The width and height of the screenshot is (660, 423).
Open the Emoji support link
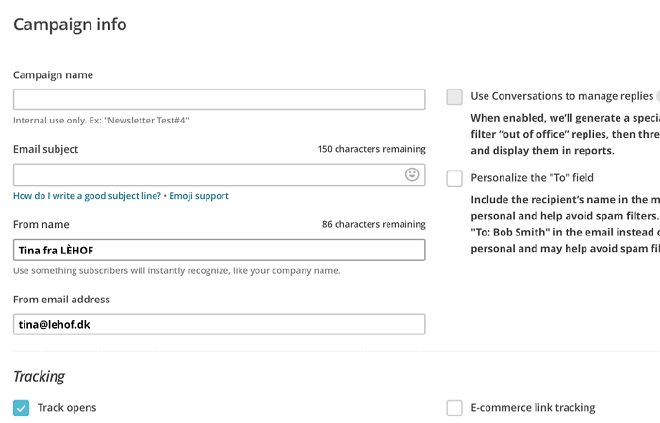[199, 196]
